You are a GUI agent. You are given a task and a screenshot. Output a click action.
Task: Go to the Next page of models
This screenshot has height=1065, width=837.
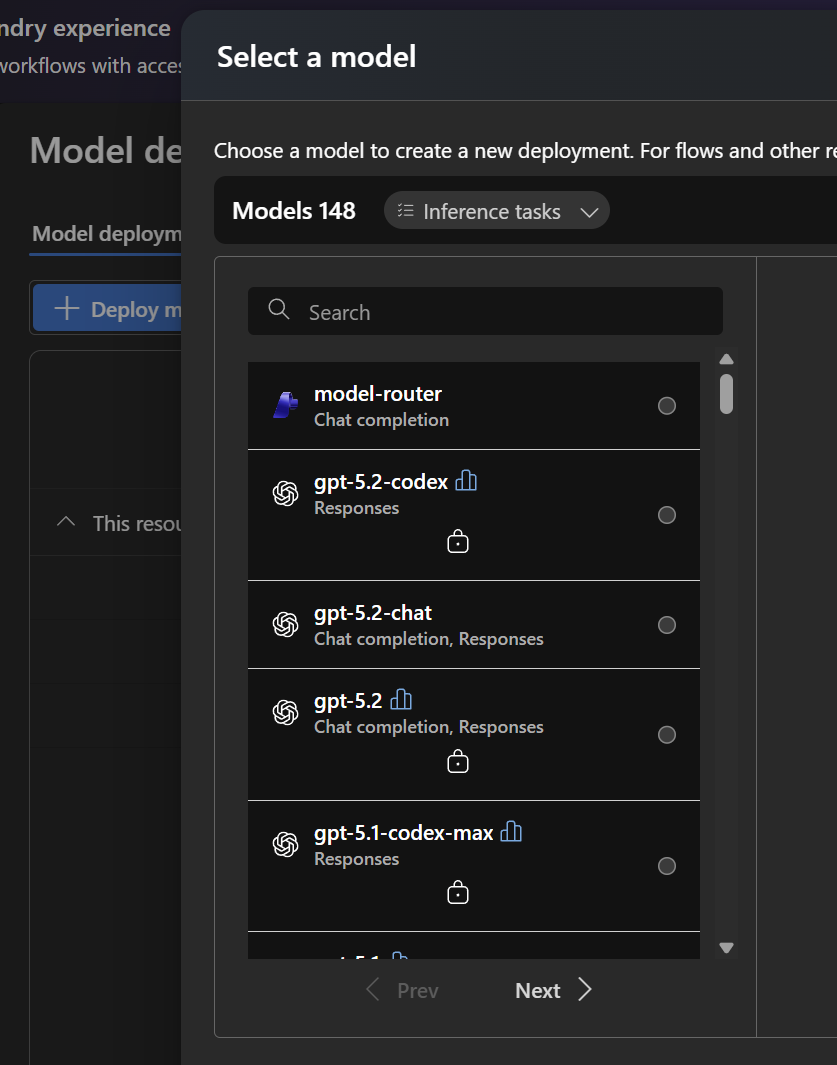coord(553,990)
